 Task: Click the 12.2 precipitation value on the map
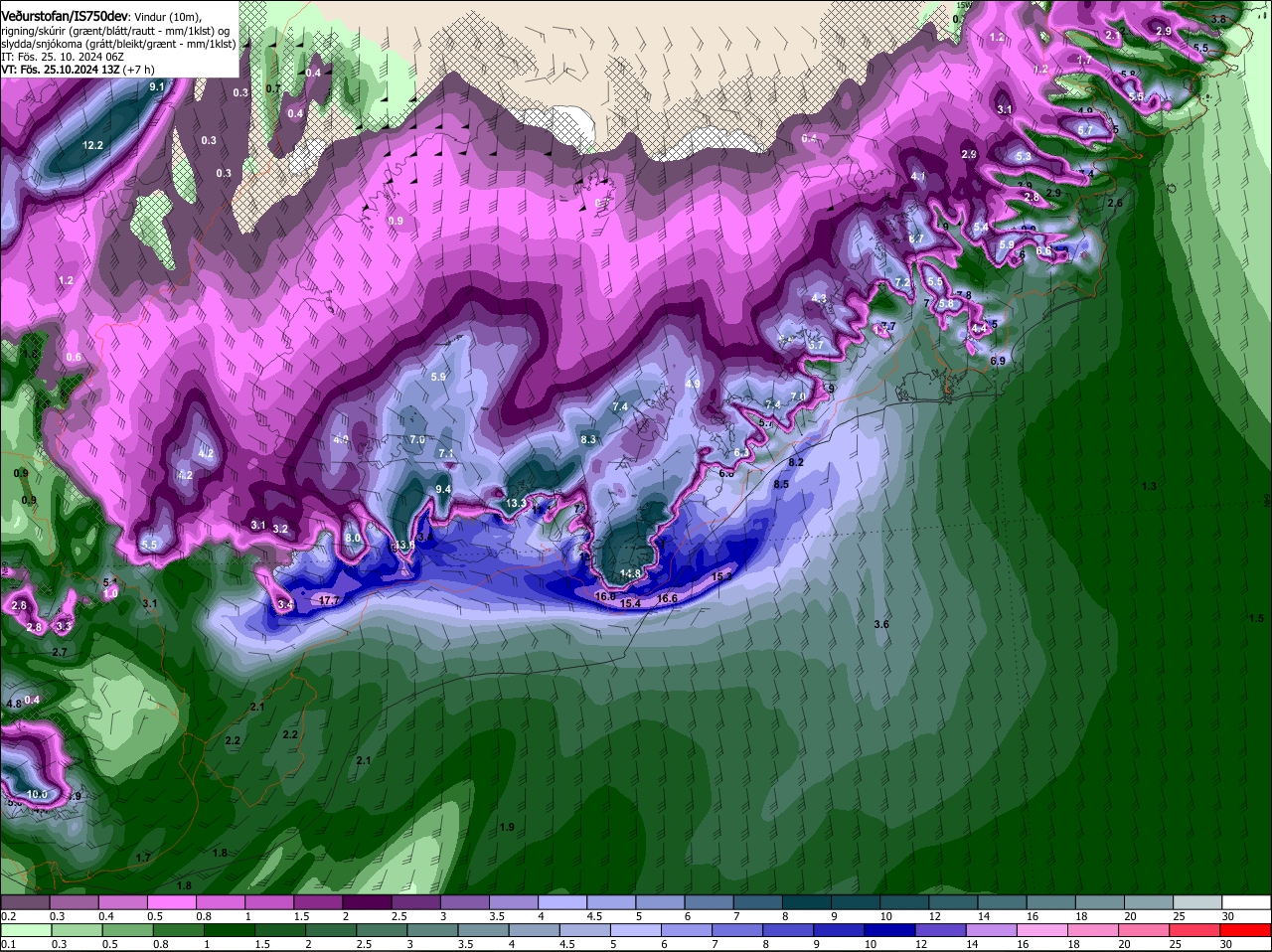[x=93, y=145]
